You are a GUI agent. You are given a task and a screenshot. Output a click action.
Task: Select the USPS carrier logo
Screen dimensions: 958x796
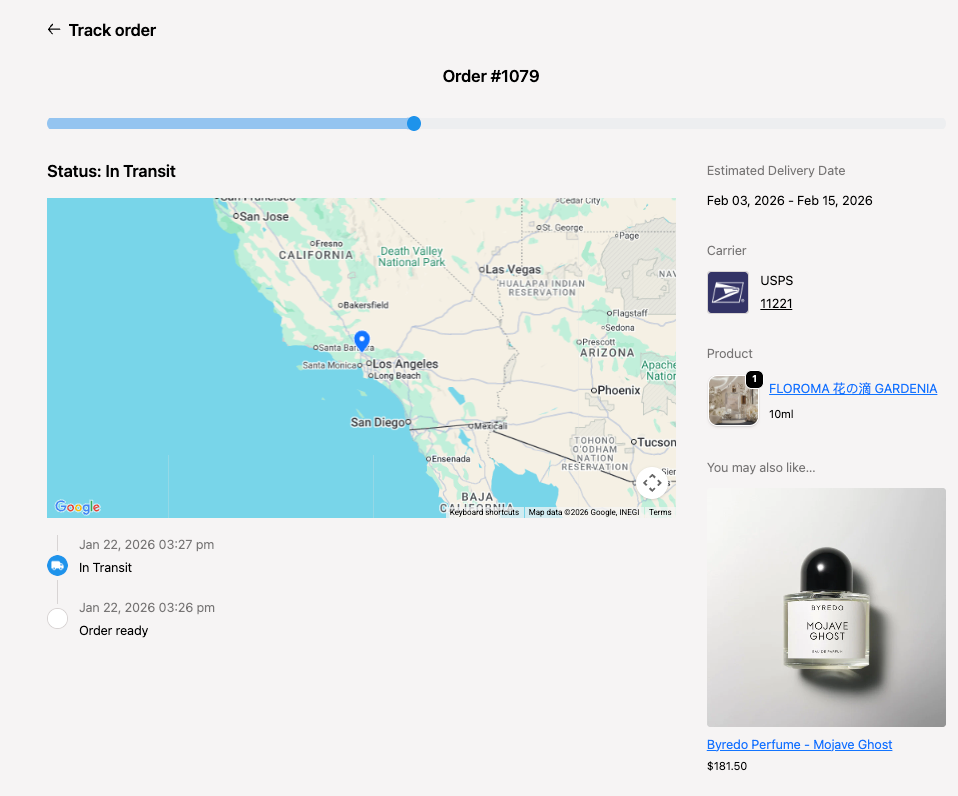click(x=727, y=292)
